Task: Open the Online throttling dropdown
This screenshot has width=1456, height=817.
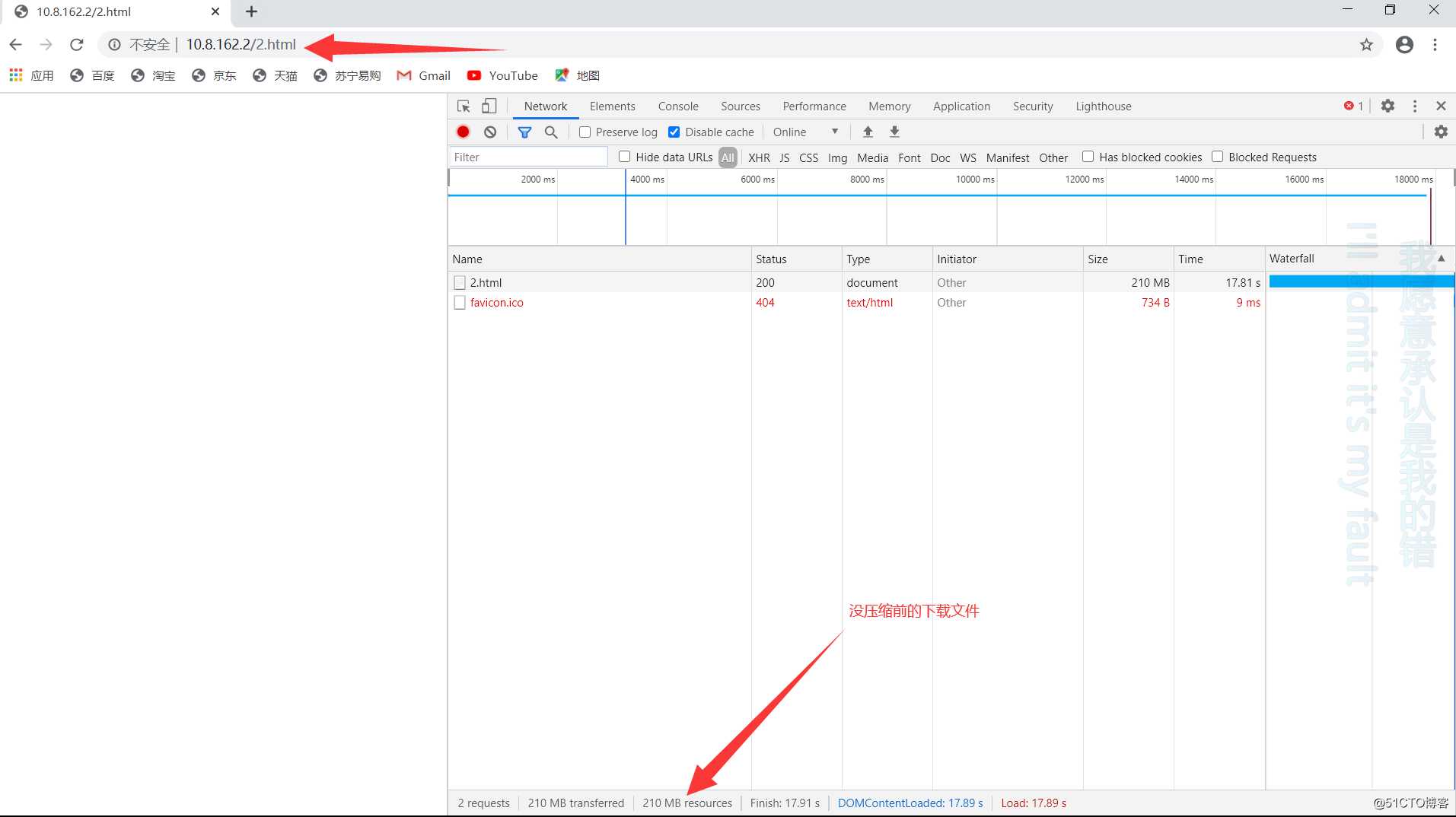Action: coord(805,132)
